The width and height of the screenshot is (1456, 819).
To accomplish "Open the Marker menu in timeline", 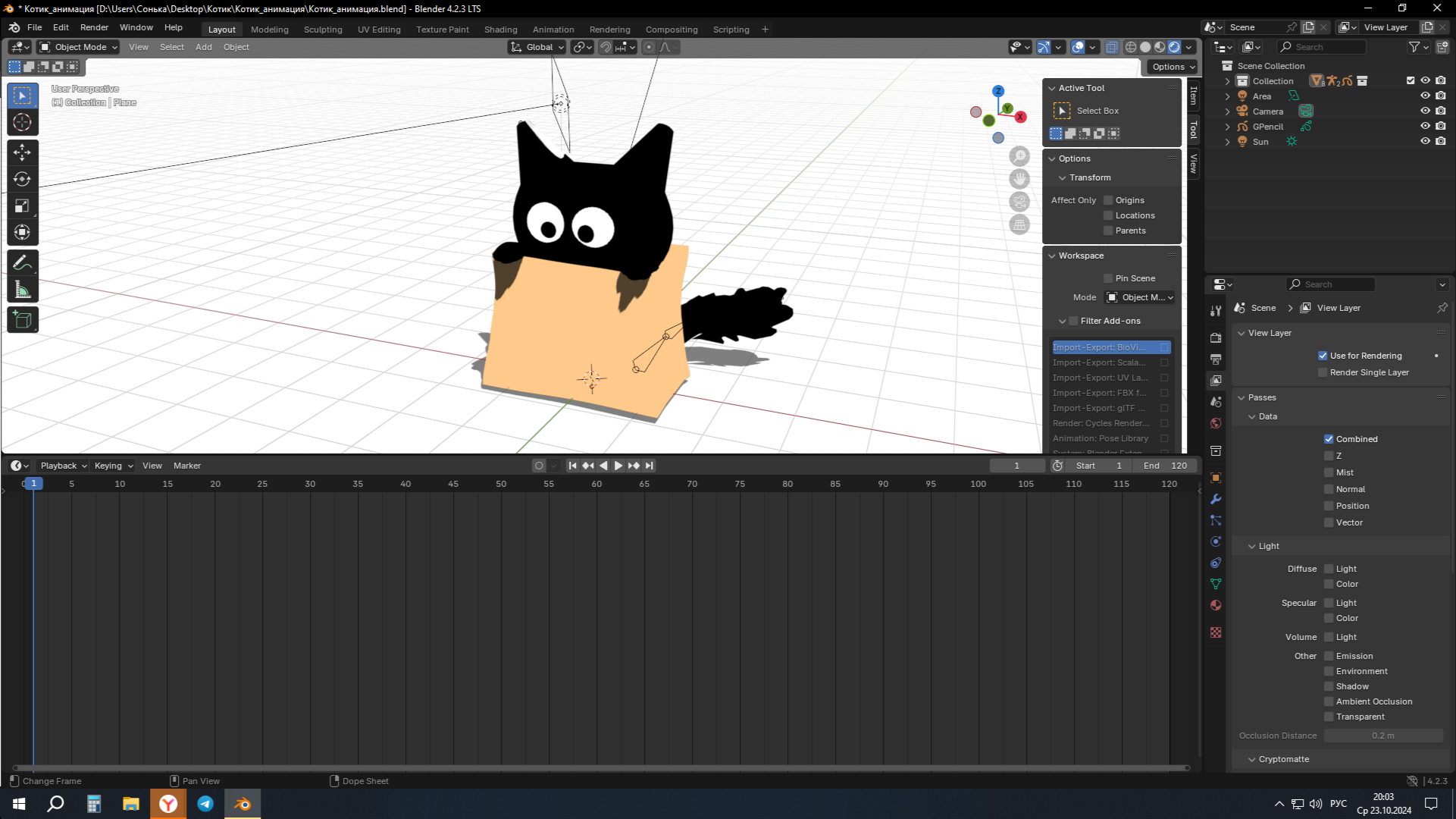I will 187,466.
